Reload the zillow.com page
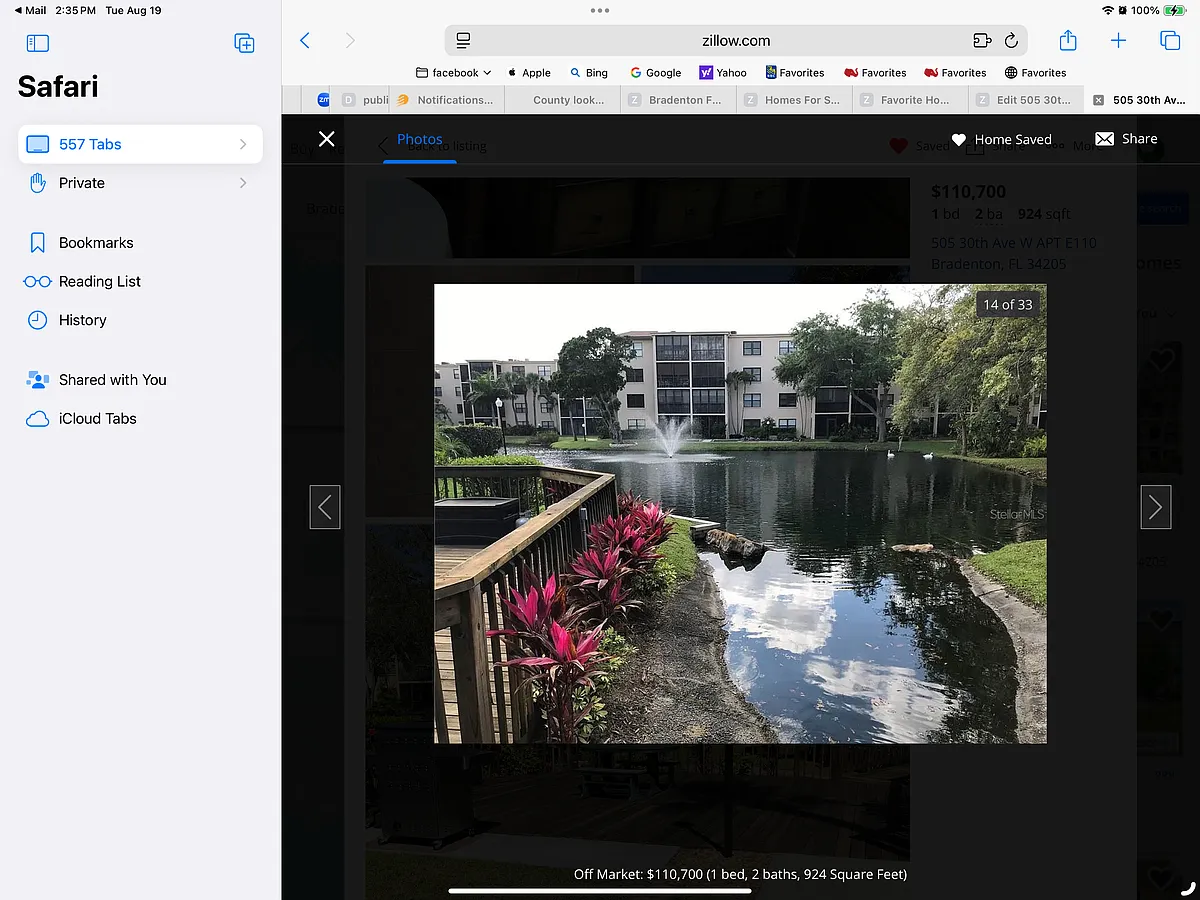Viewport: 1200px width, 900px height. pos(1011,41)
